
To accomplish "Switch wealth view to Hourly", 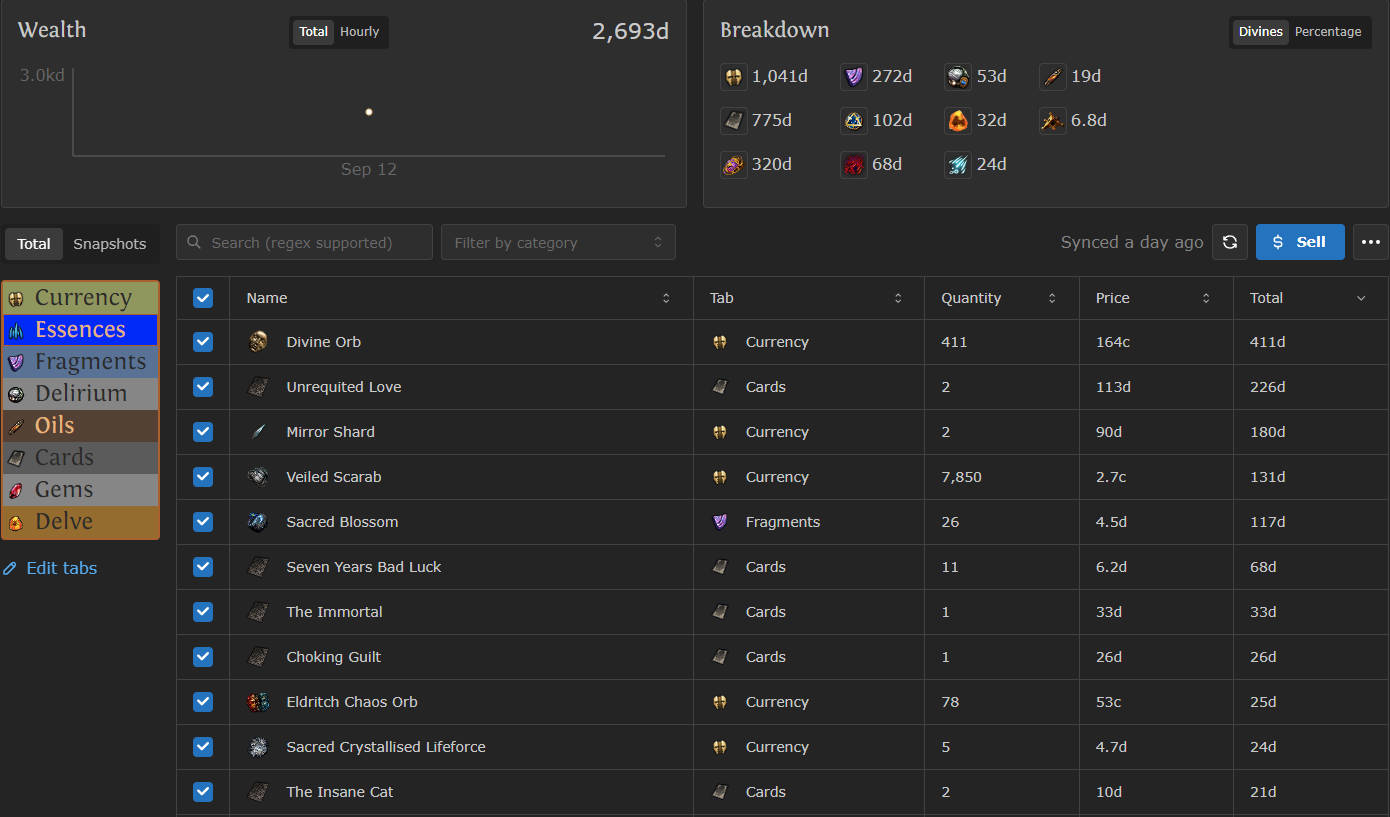I will (359, 32).
